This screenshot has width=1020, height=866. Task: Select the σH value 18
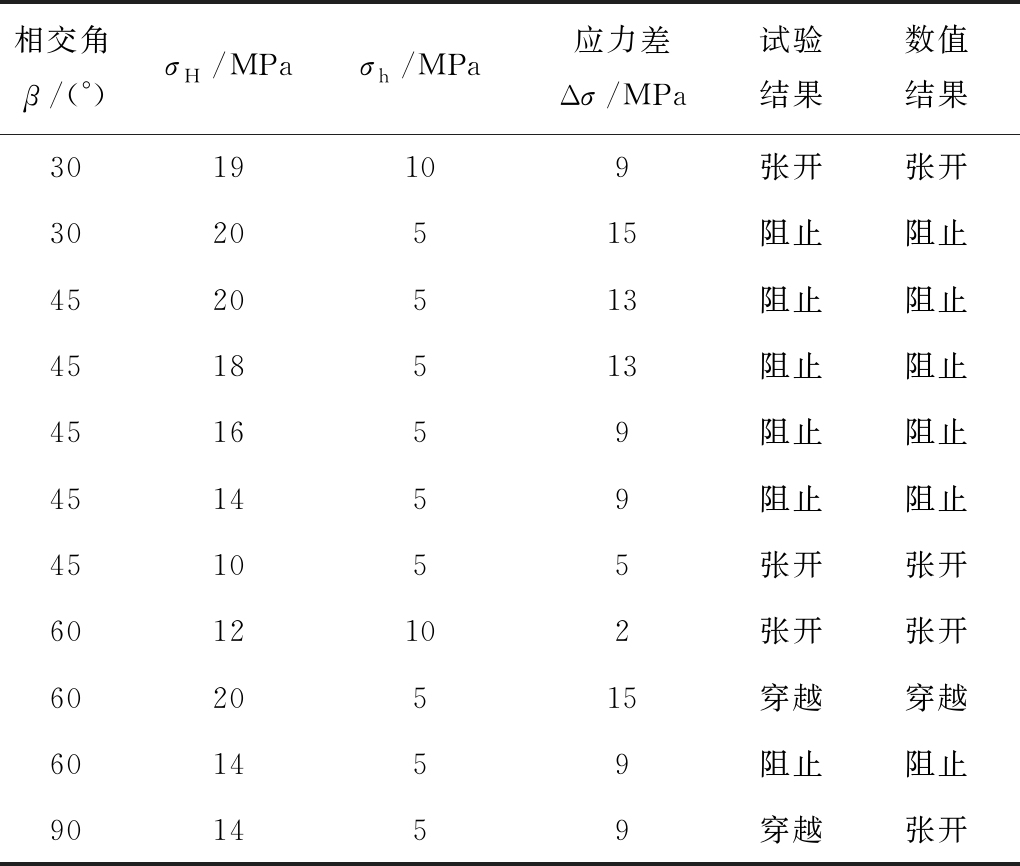point(229,366)
